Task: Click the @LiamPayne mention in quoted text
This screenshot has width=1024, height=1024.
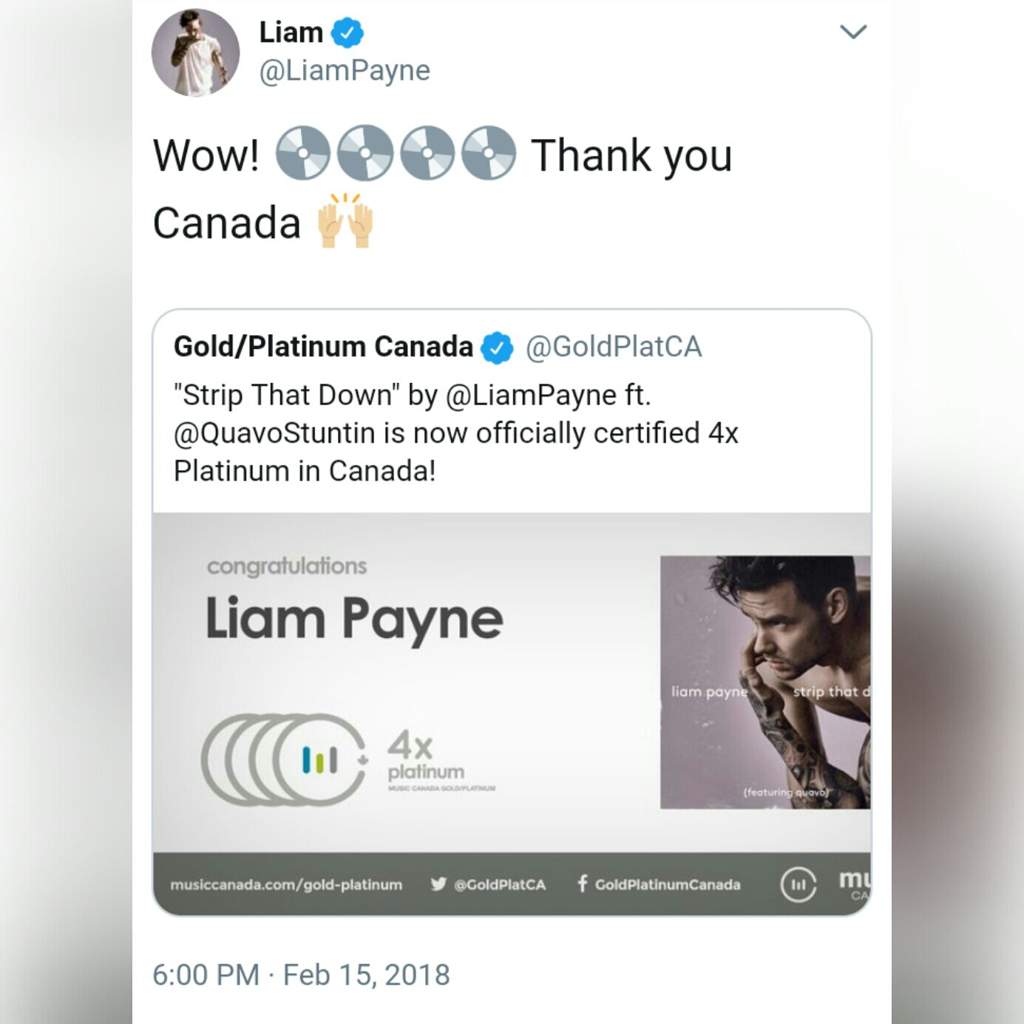Action: (531, 395)
